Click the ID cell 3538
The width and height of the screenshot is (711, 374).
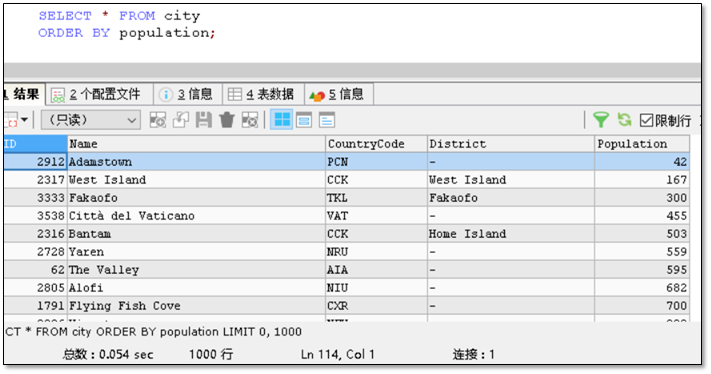35,216
